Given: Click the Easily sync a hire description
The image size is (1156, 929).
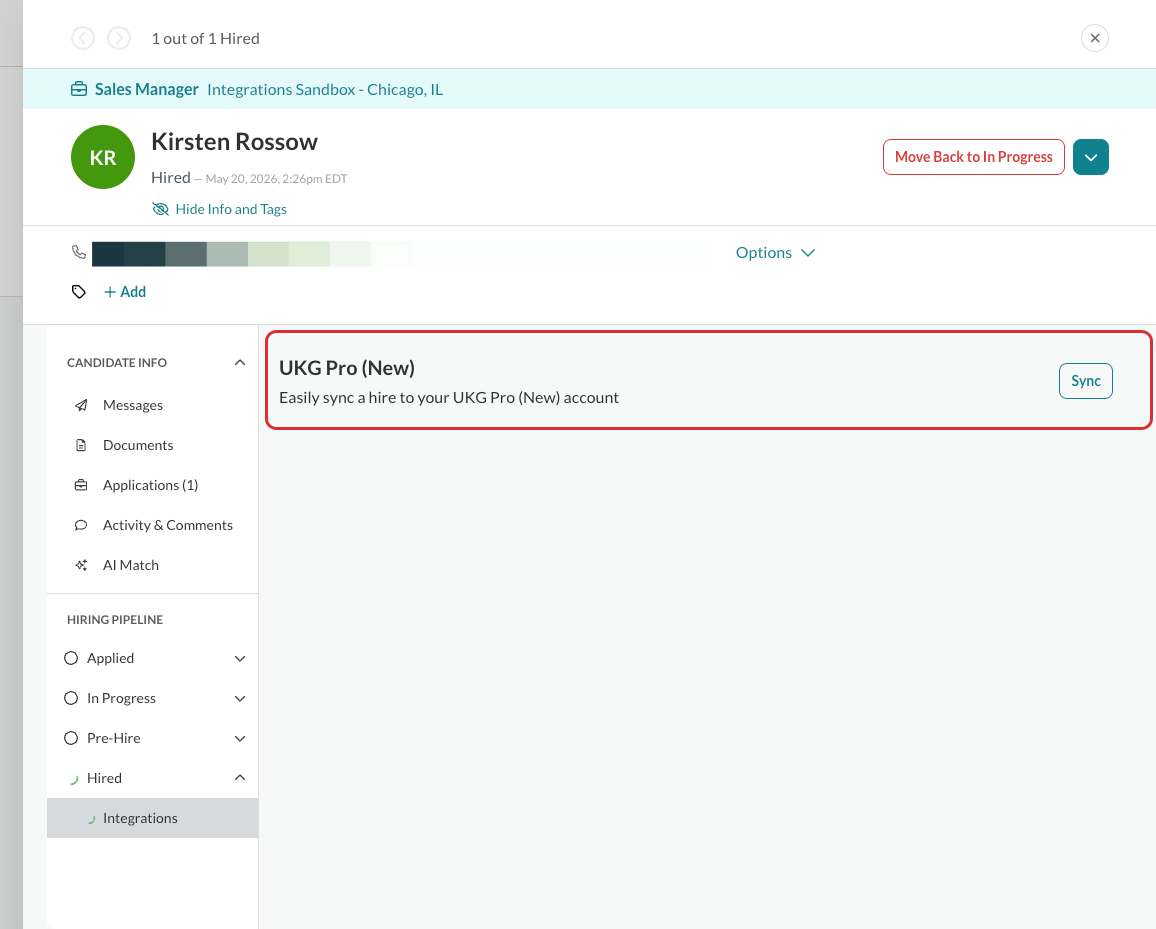Looking at the screenshot, I should pyautogui.click(x=449, y=398).
